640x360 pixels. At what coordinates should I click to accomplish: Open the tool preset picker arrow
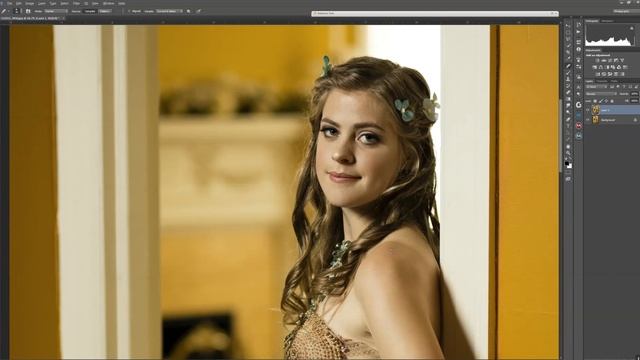tap(9, 11)
